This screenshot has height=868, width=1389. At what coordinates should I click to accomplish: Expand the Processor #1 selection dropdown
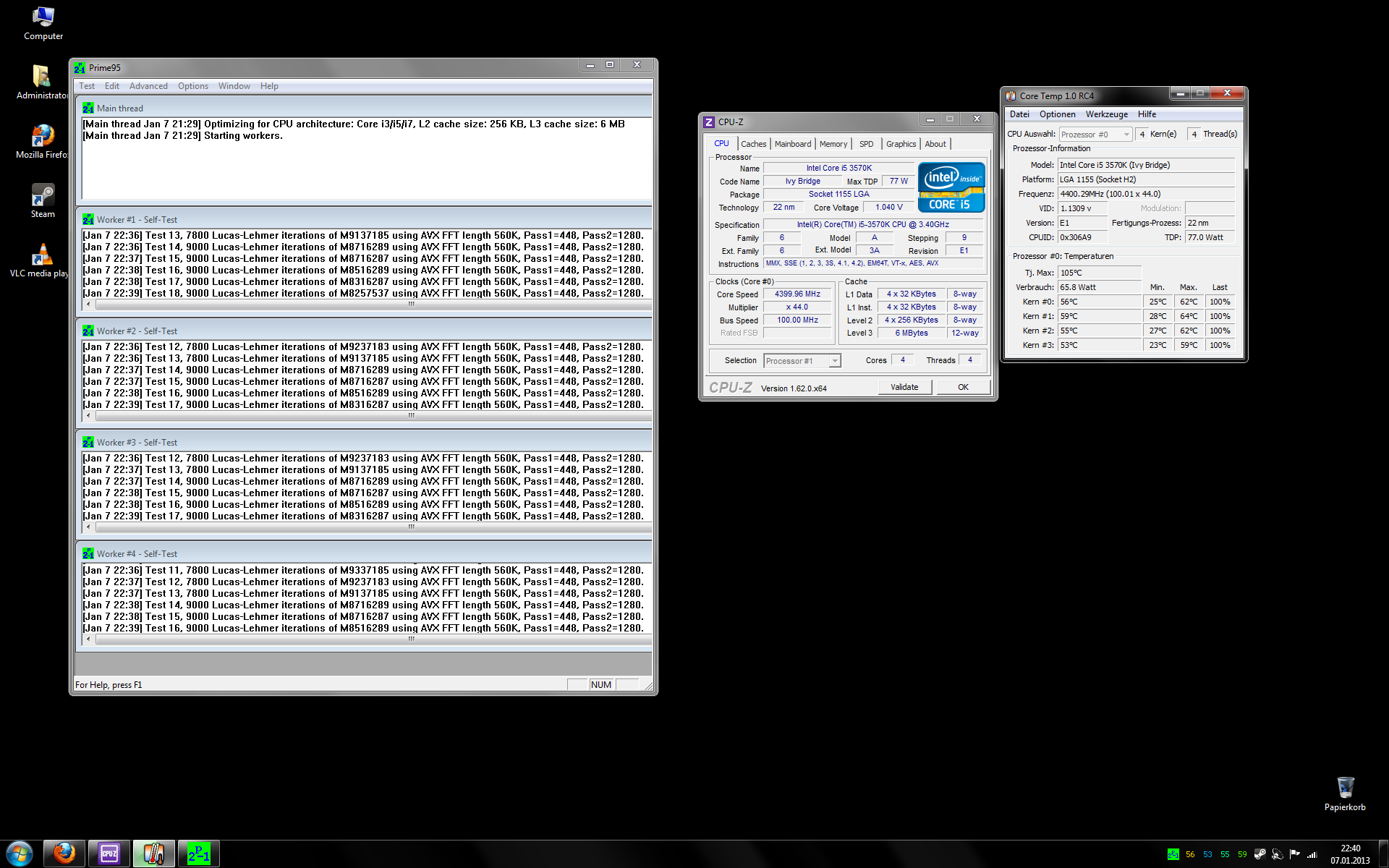(835, 360)
